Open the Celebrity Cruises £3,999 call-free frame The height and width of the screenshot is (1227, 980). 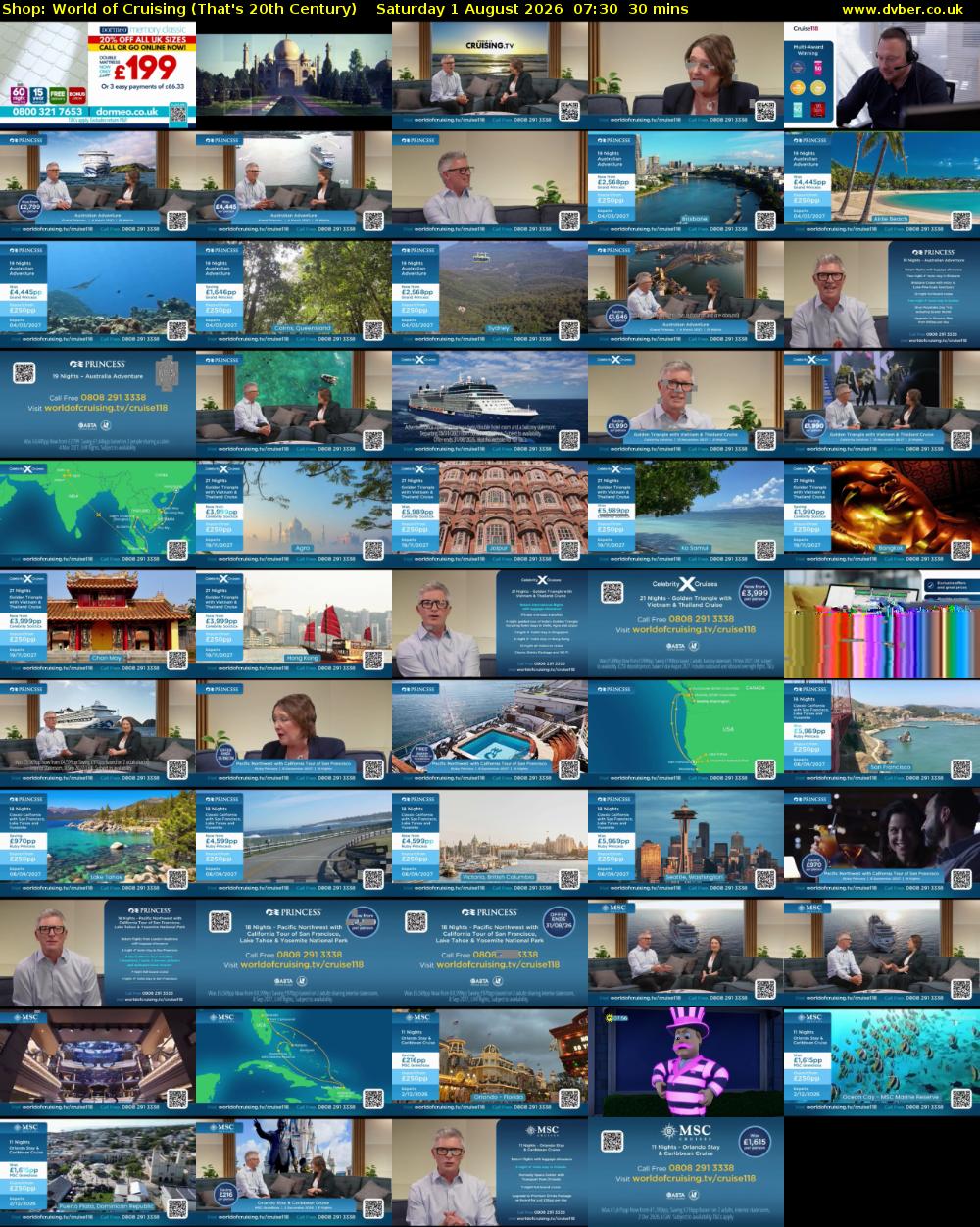coord(686,622)
